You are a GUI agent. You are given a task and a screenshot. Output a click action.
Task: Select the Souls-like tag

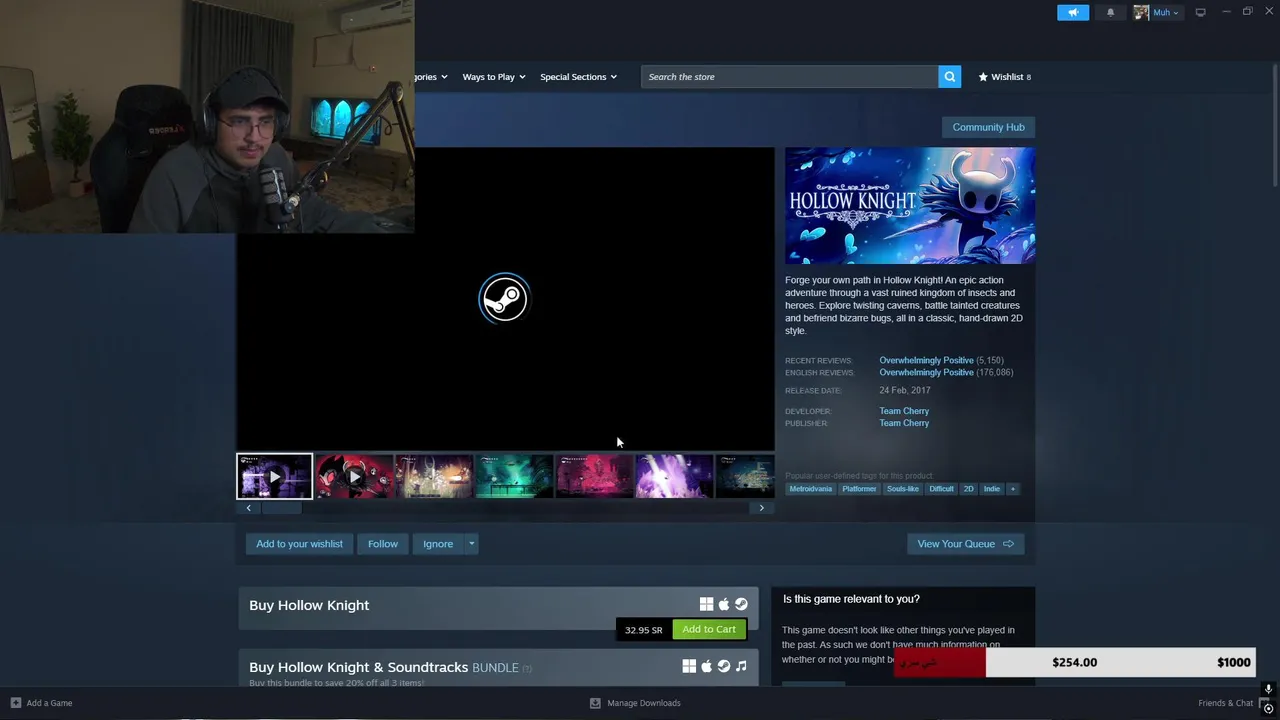[902, 489]
